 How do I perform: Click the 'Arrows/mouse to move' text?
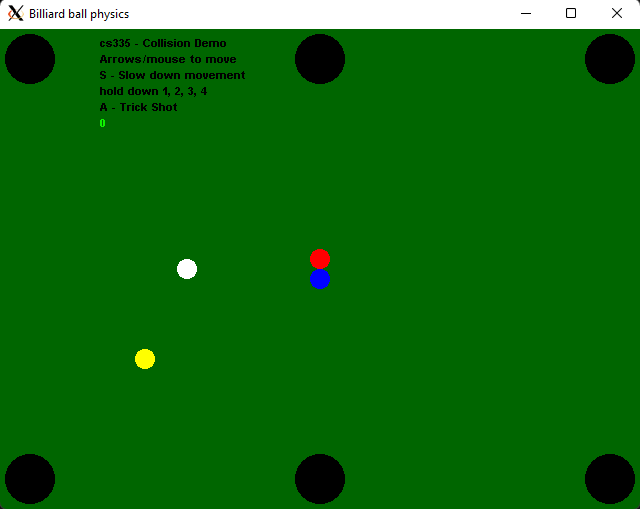point(168,59)
